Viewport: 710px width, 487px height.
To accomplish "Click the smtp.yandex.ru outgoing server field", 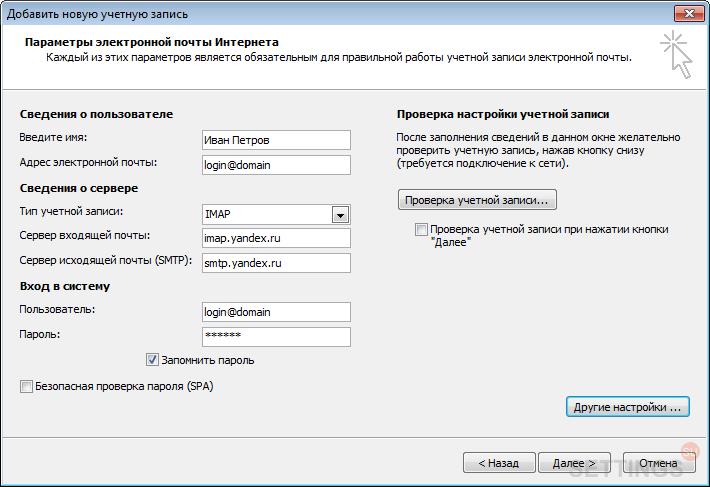I will [276, 263].
